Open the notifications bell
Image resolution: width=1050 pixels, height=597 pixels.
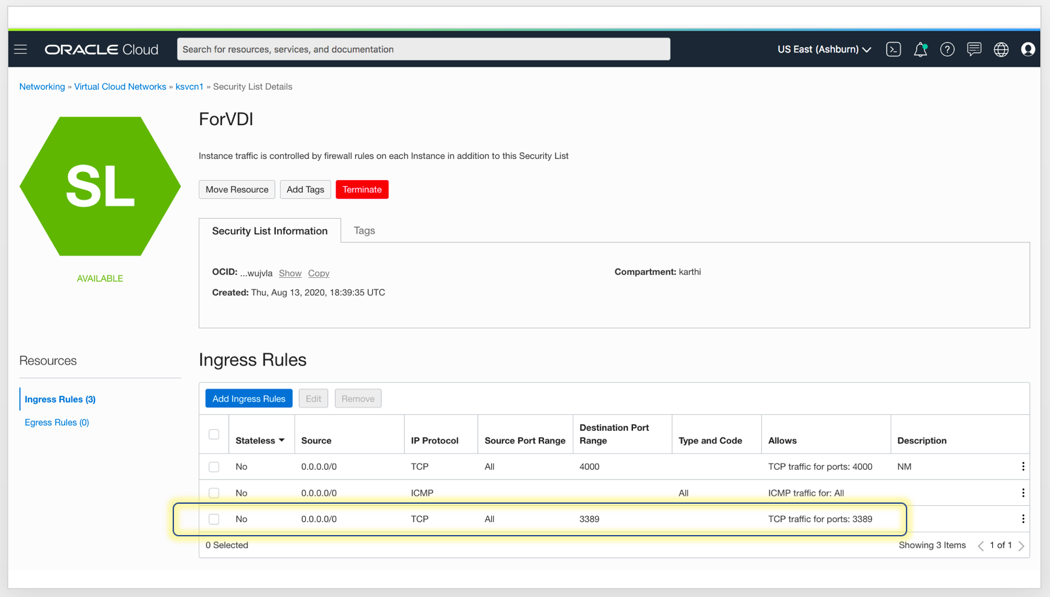click(920, 49)
